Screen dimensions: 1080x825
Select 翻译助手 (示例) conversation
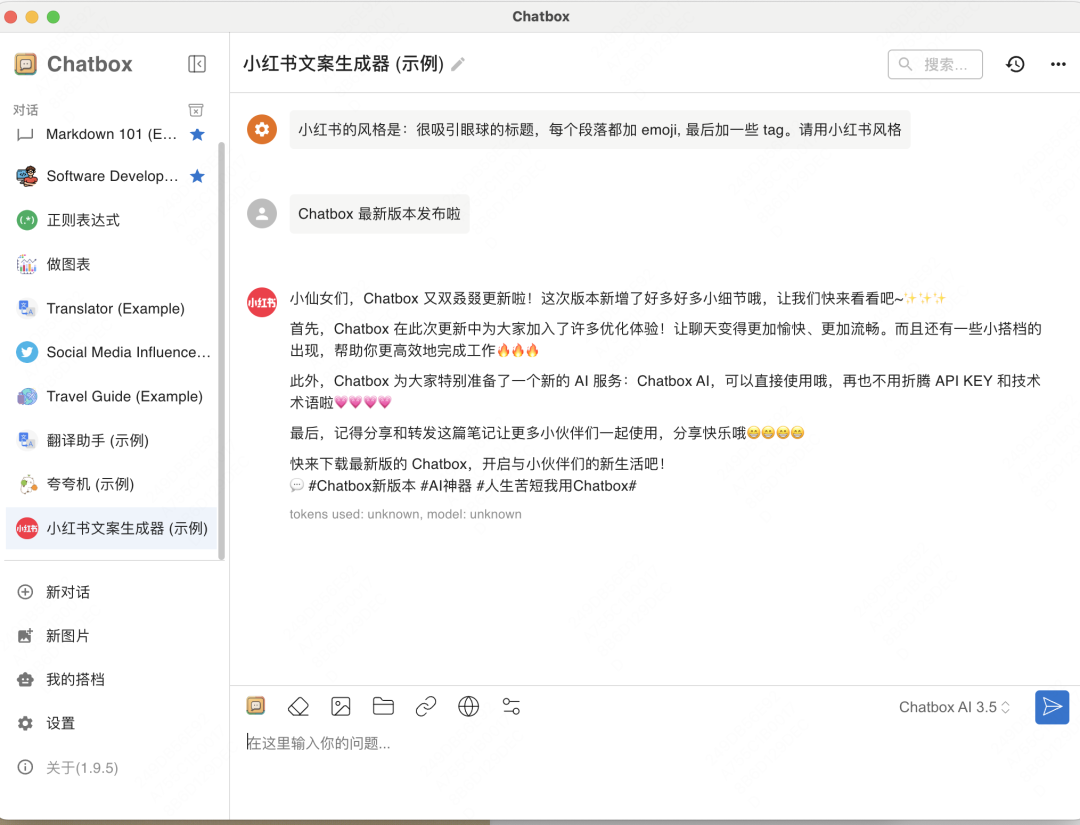tap(111, 441)
